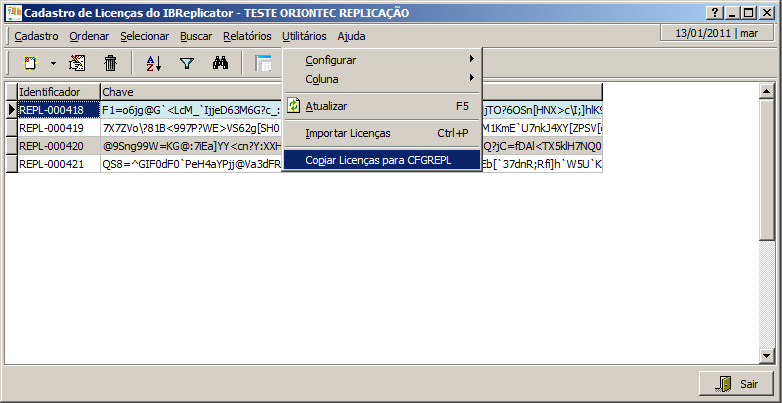782x403 pixels.
Task: Select the REPL-000421 row identifier
Action: tap(59, 164)
